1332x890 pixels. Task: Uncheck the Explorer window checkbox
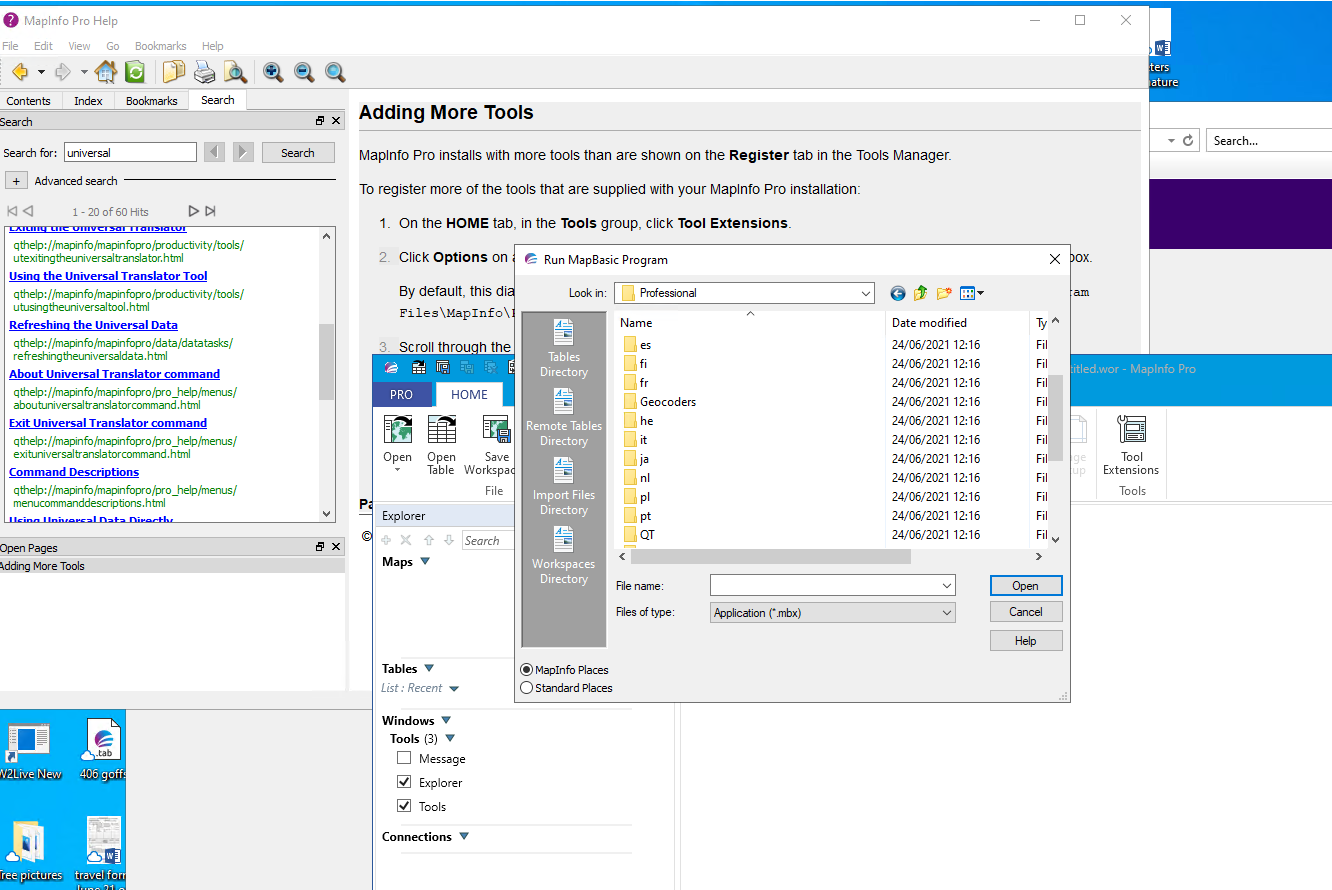[x=404, y=783]
